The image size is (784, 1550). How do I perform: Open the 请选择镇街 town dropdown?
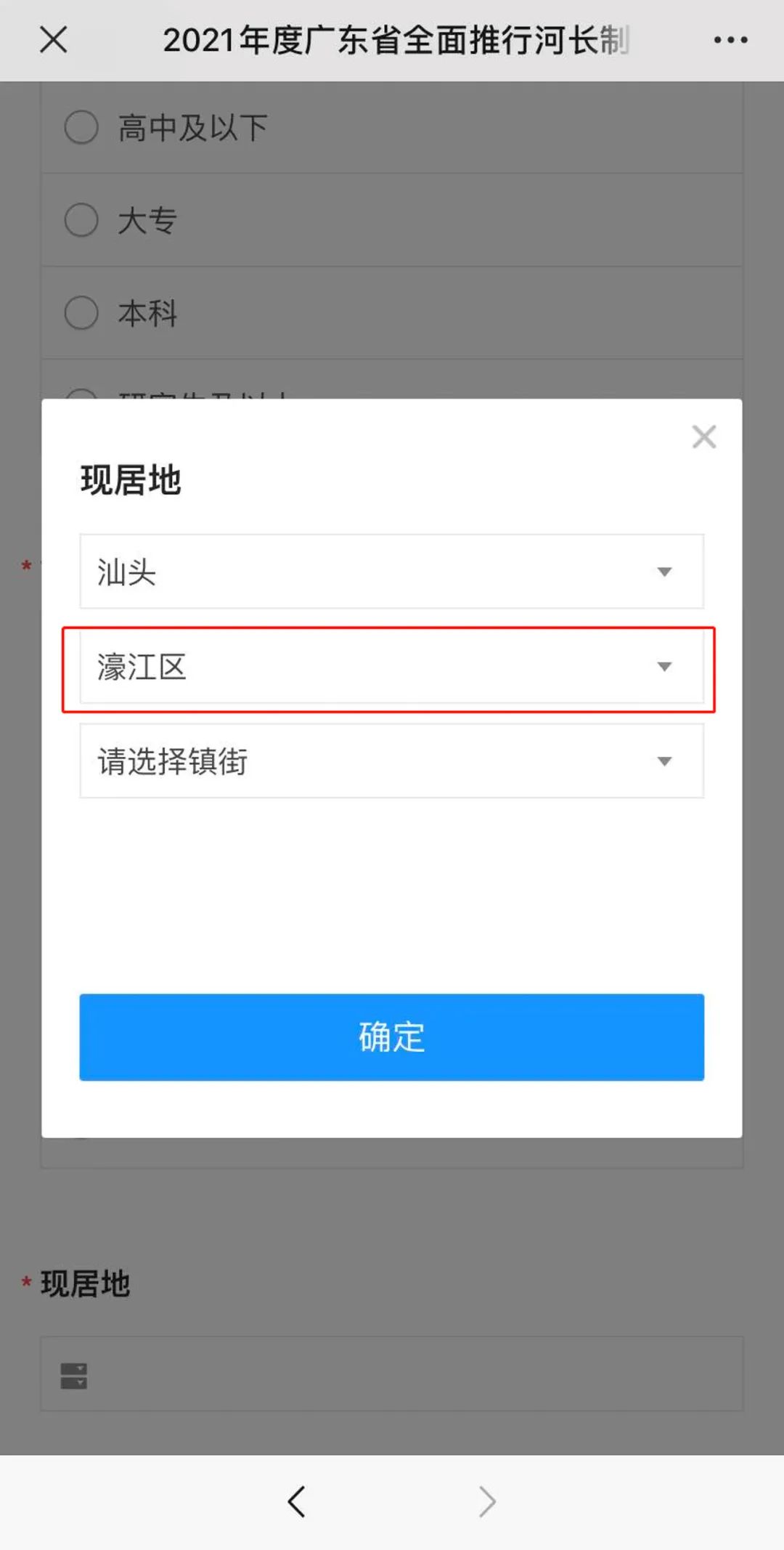coord(392,761)
